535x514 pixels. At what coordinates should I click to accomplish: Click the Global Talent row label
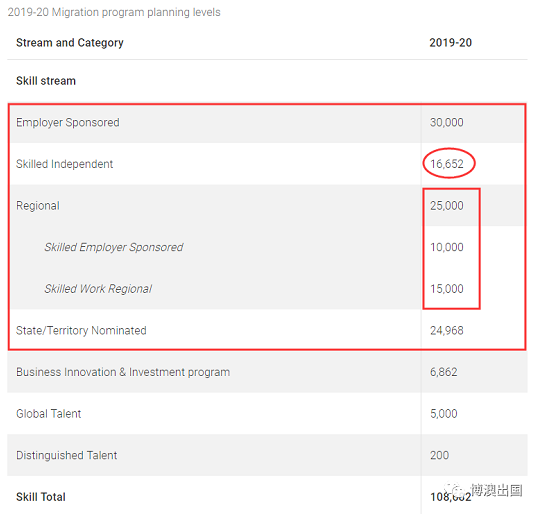click(48, 414)
